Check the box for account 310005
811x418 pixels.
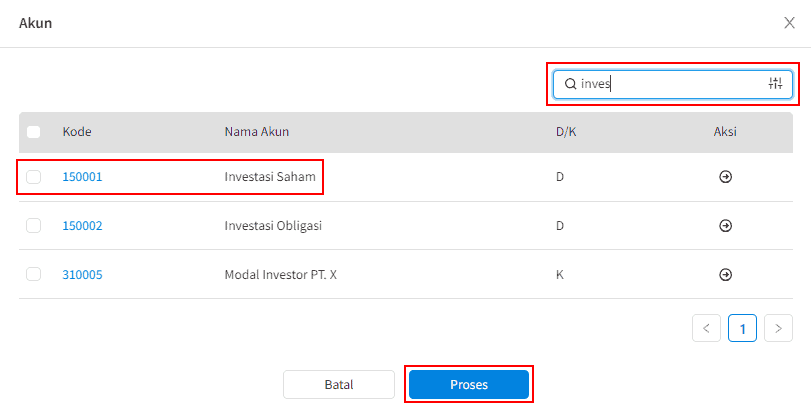click(34, 274)
